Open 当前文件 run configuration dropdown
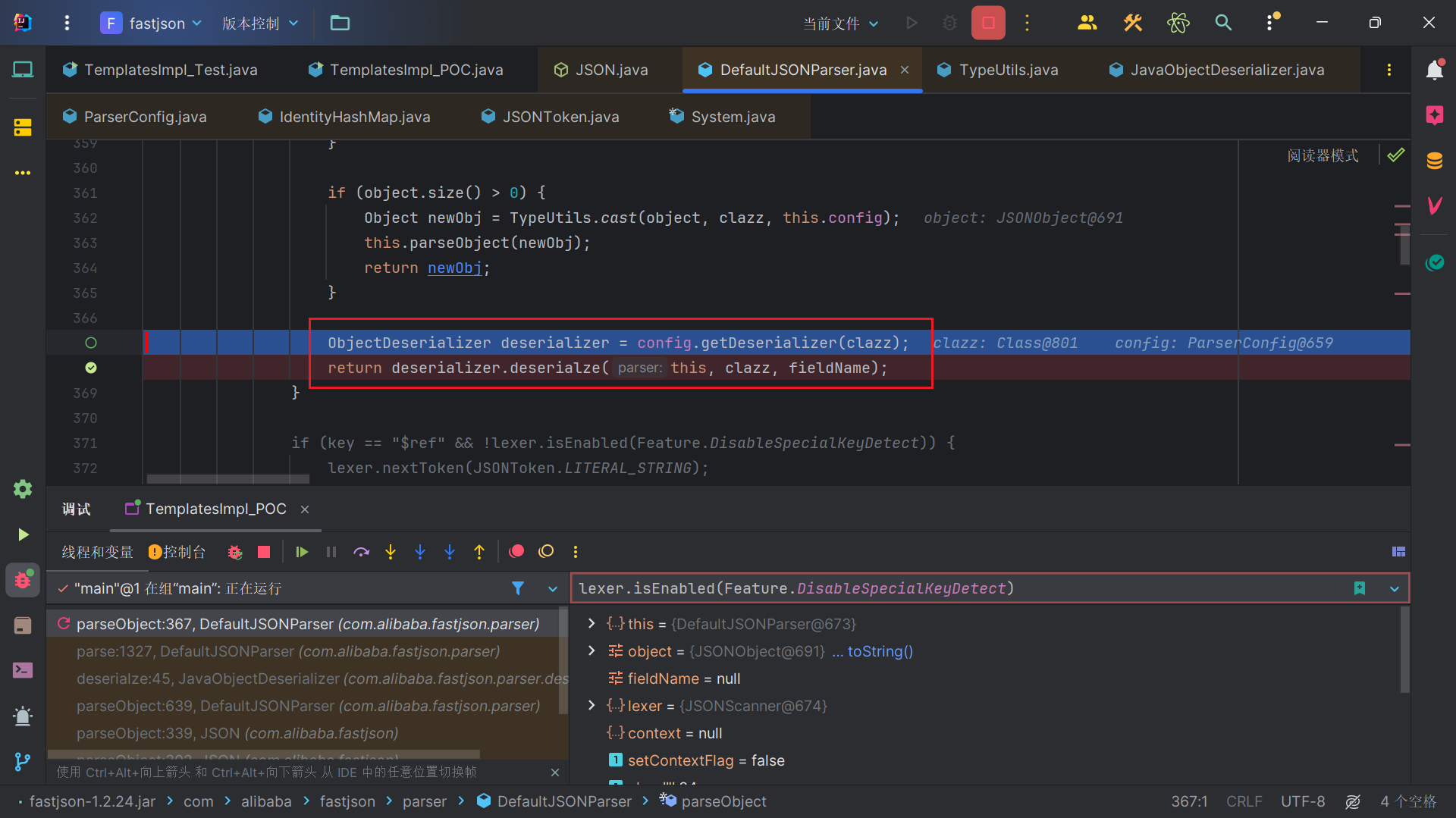 click(x=841, y=24)
